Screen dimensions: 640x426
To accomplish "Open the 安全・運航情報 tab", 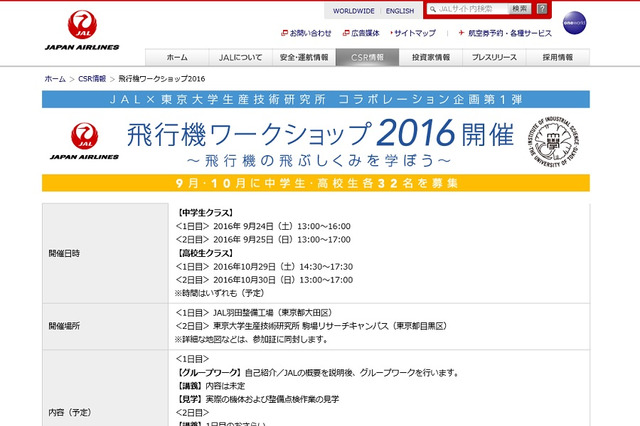I will (304, 57).
